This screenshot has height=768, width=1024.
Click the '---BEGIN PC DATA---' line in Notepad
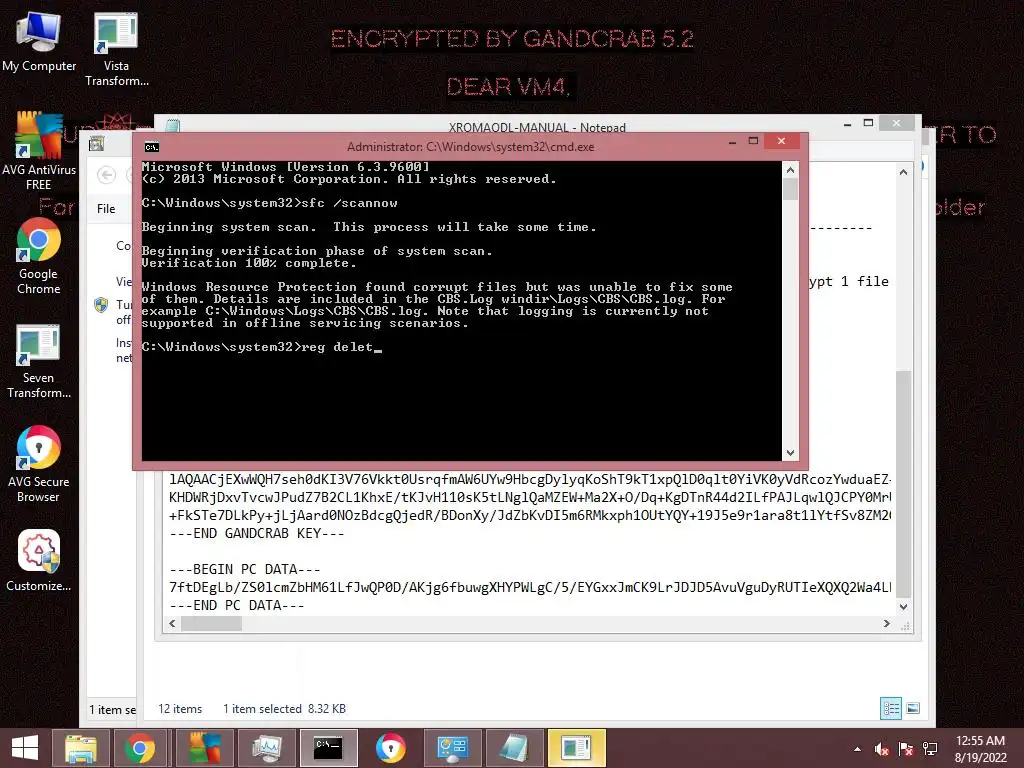coord(244,569)
